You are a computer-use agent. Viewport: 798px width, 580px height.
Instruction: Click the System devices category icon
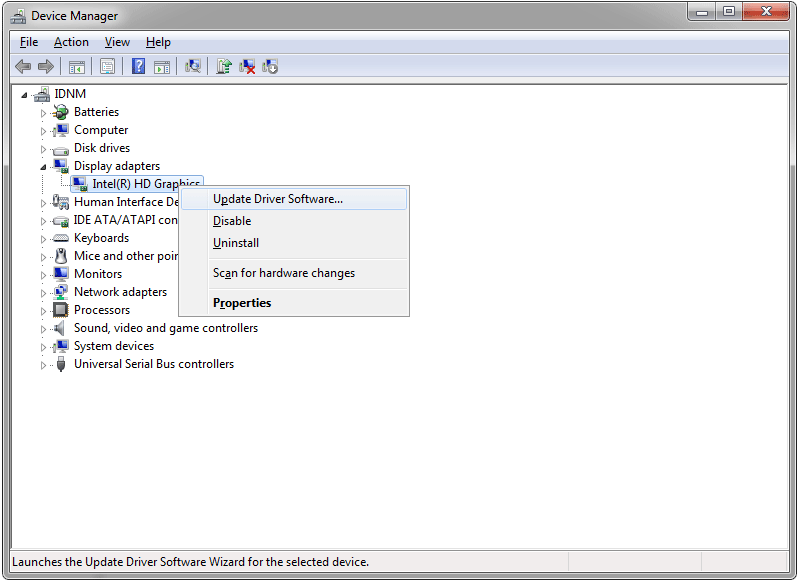coord(61,346)
